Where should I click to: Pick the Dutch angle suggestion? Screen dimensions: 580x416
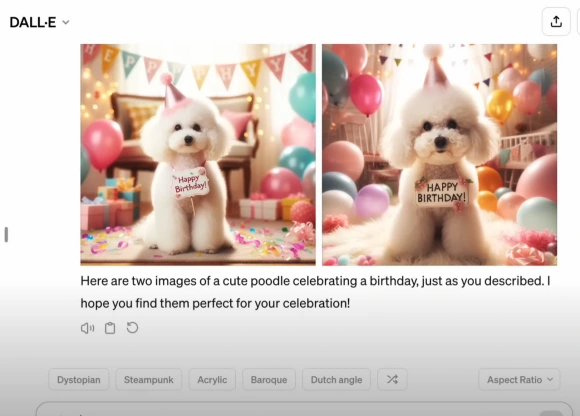(336, 379)
